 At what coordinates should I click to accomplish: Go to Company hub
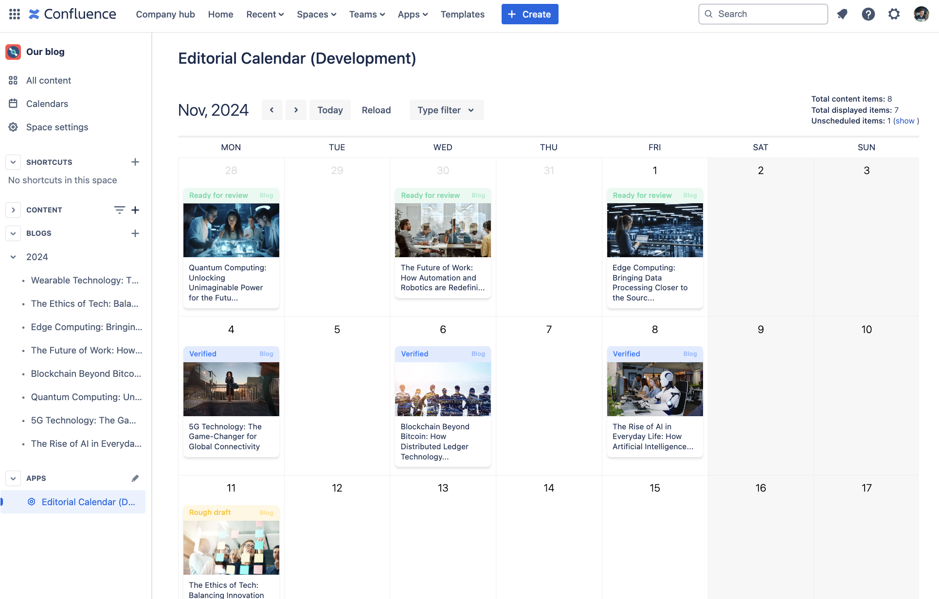[x=165, y=14]
